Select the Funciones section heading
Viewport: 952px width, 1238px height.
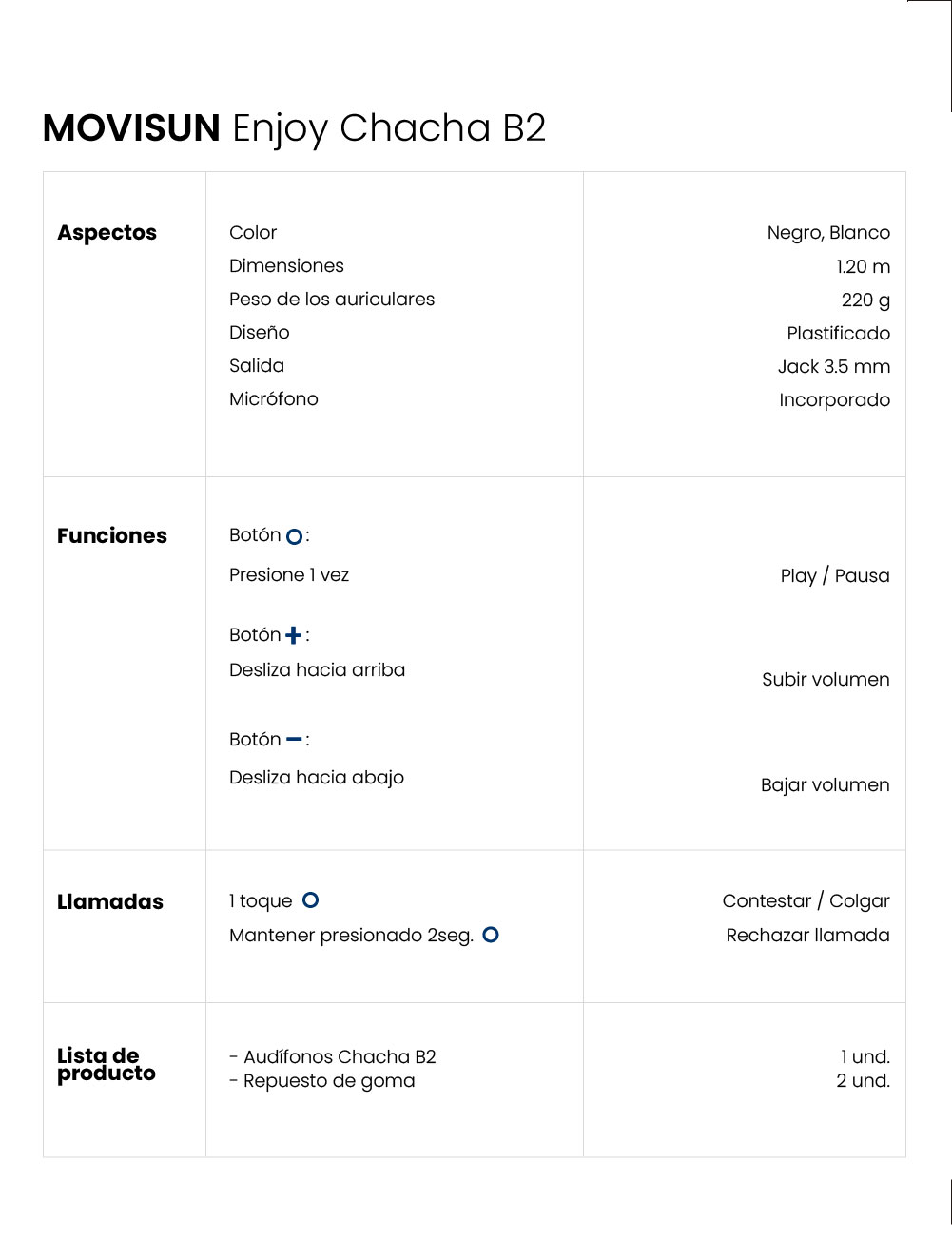(111, 536)
